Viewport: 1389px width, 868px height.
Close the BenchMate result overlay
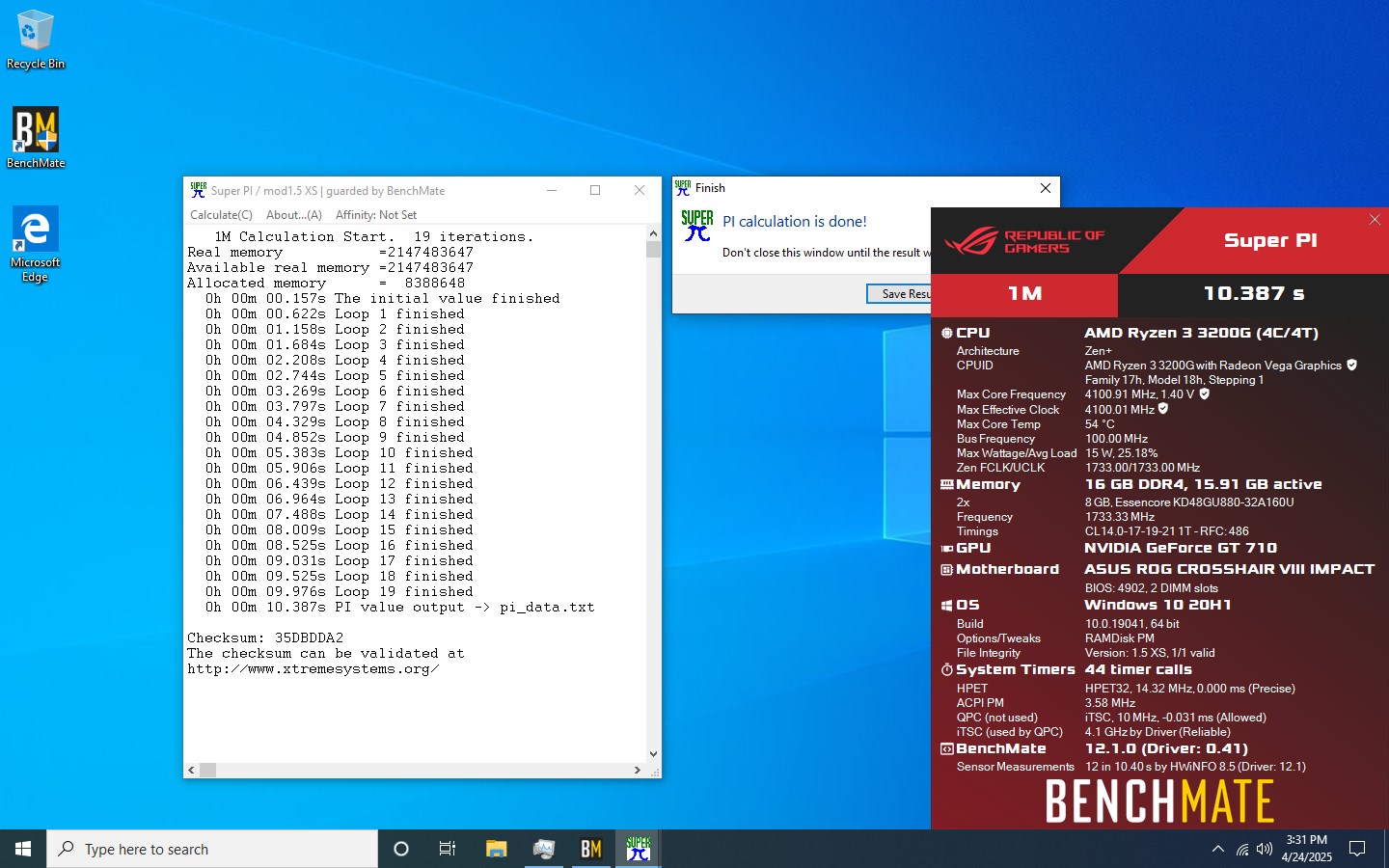1375,220
